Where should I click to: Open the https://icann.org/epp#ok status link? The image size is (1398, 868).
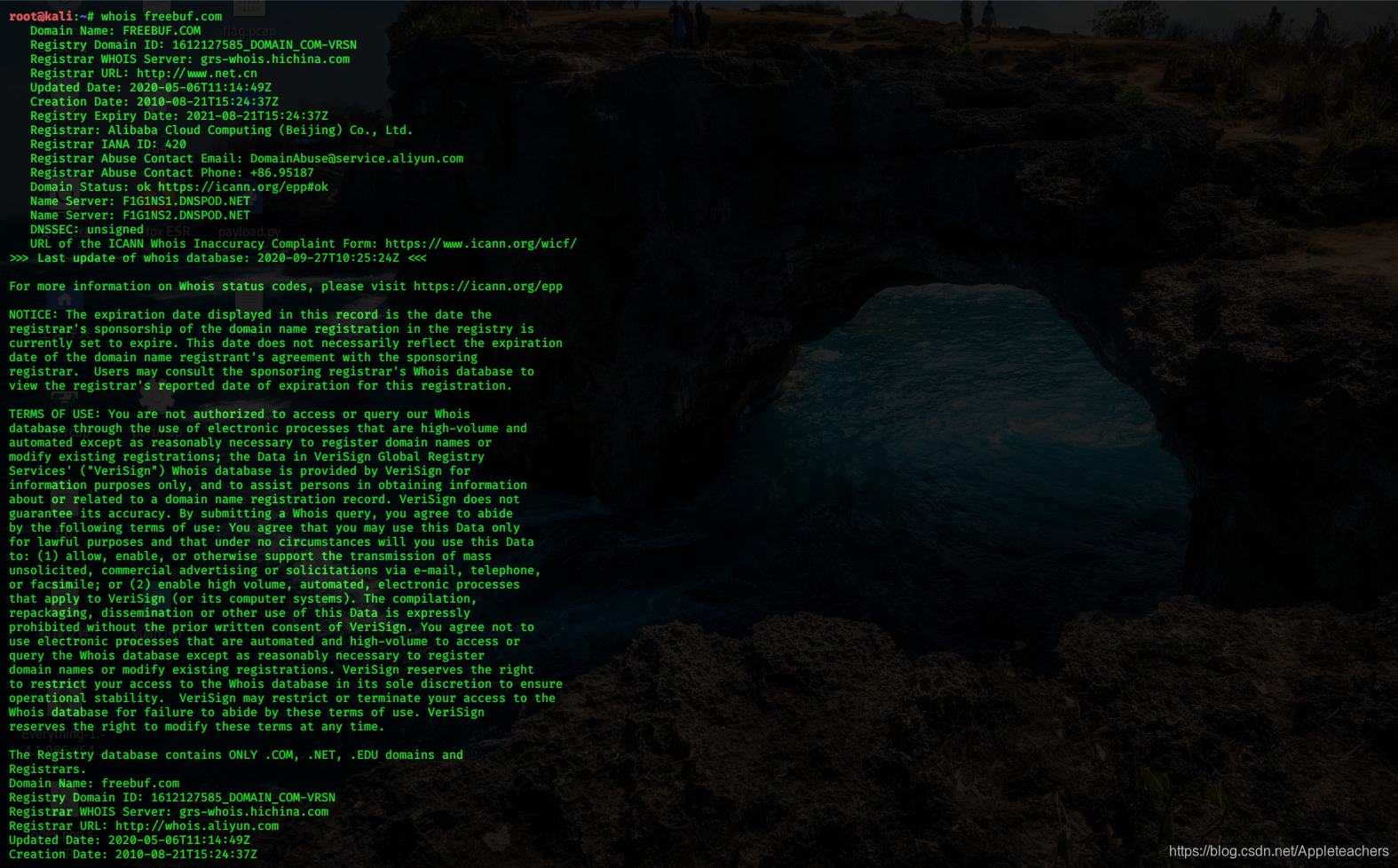243,186
